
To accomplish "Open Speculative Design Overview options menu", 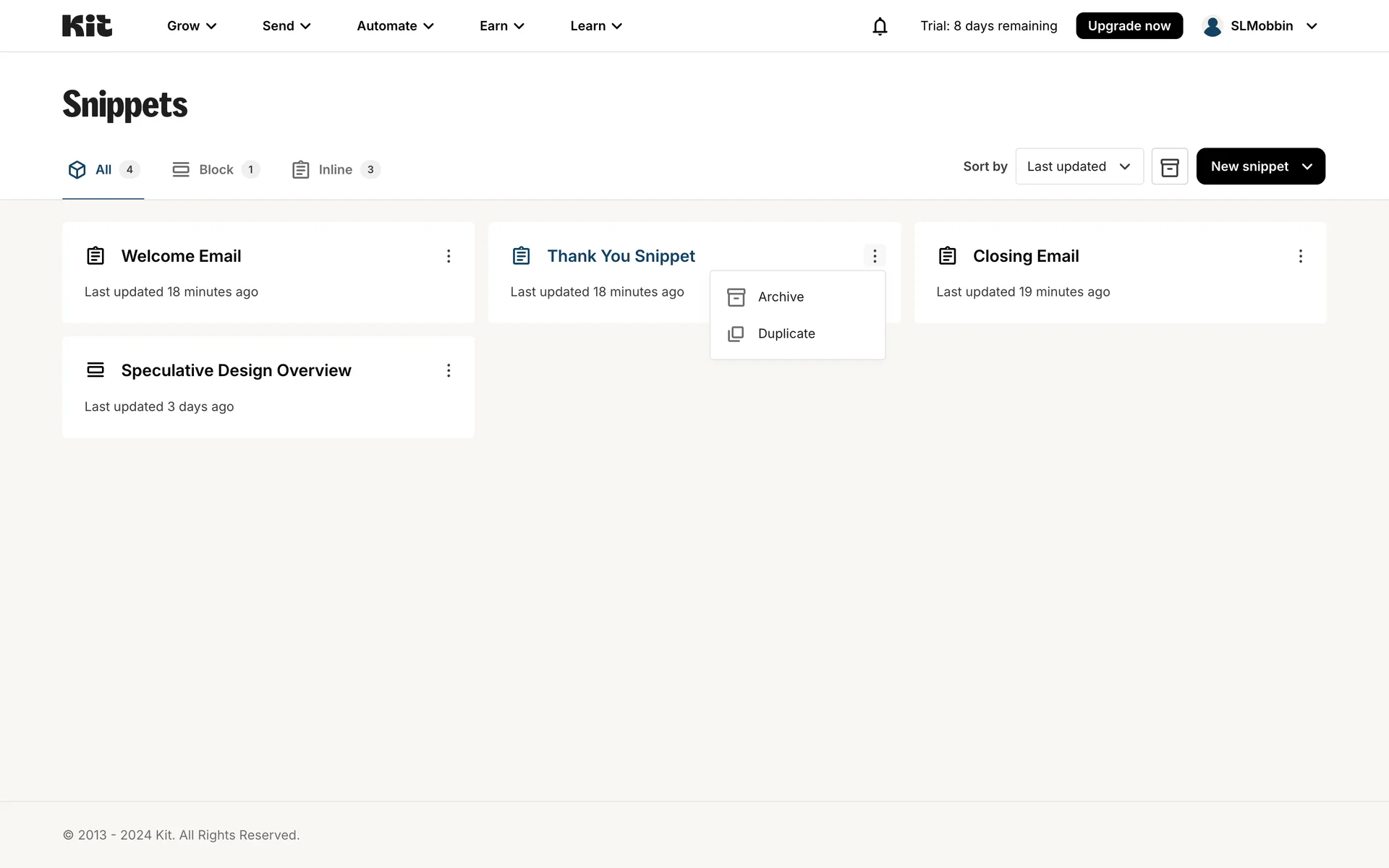I will 449,370.
